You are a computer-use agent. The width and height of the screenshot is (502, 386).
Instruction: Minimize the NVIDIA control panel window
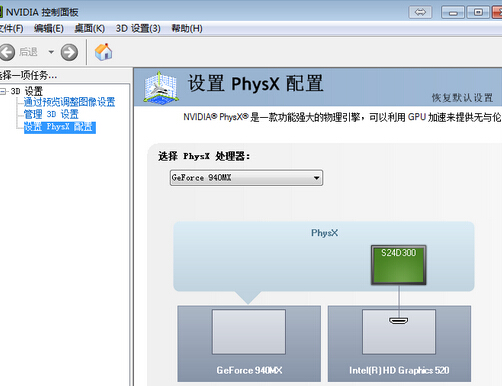point(453,12)
